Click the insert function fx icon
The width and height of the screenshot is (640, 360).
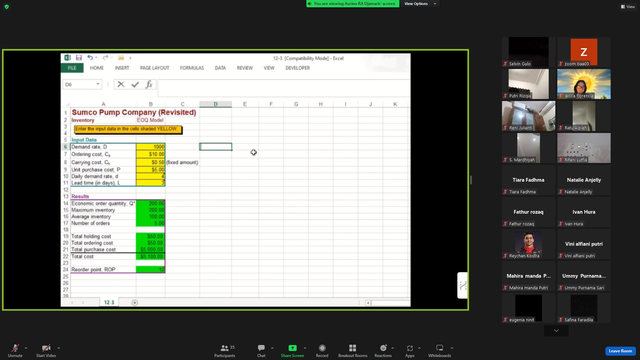(x=149, y=84)
